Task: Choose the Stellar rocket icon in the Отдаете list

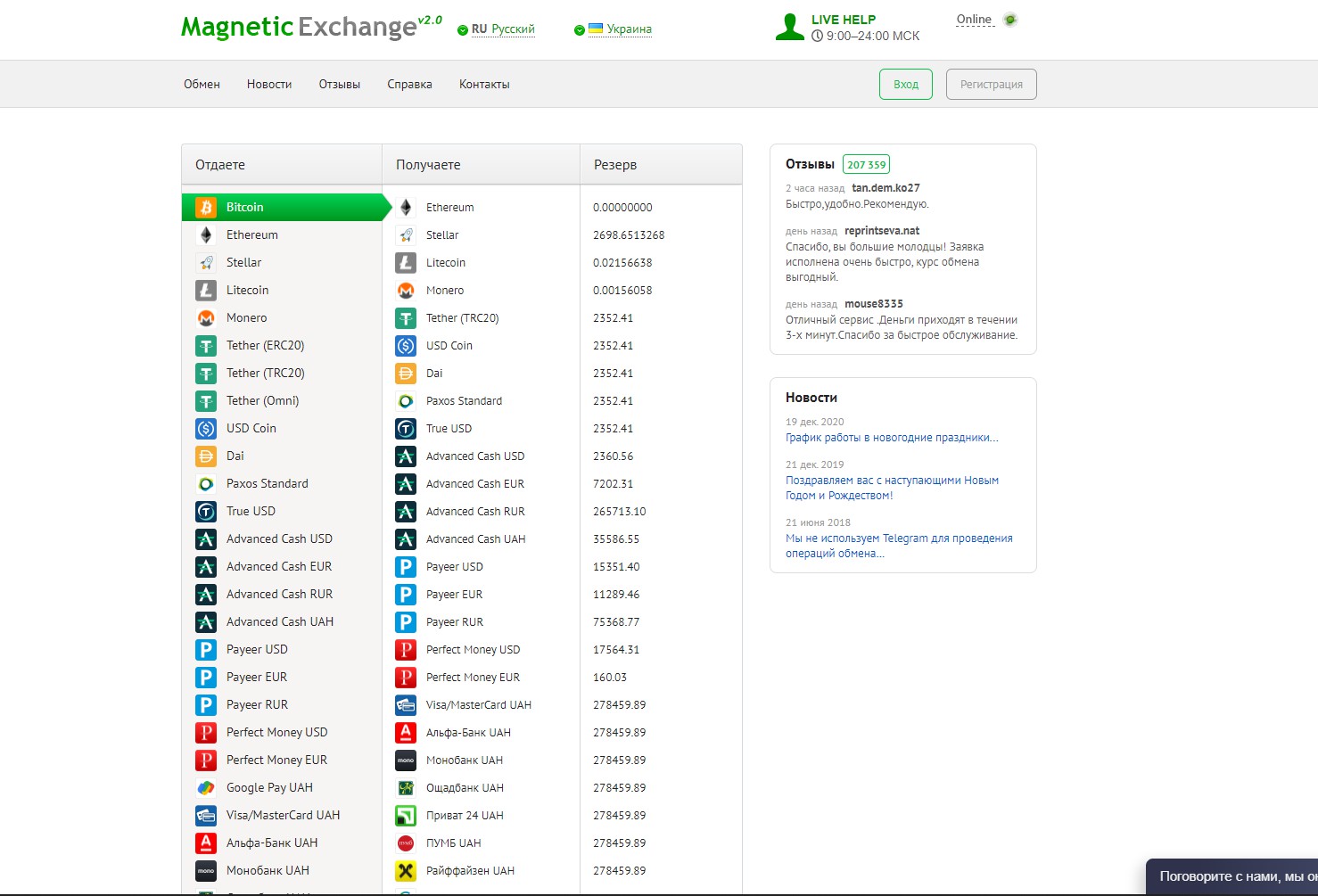Action: 206,262
